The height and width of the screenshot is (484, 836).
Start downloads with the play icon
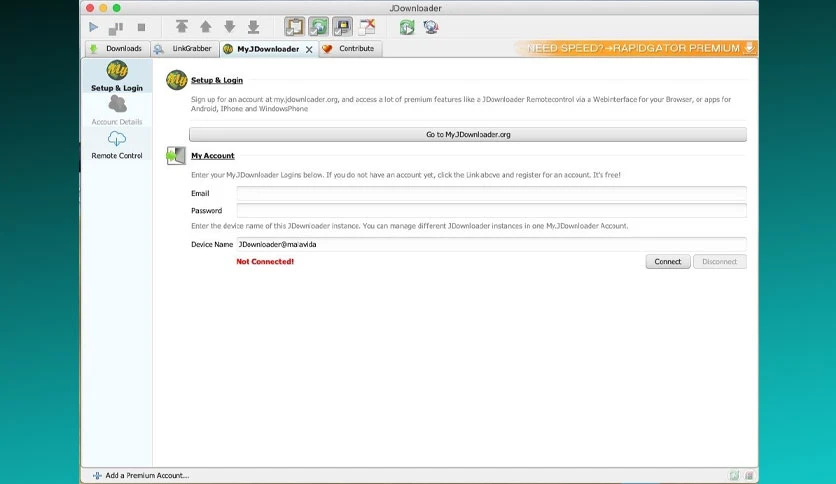[93, 27]
